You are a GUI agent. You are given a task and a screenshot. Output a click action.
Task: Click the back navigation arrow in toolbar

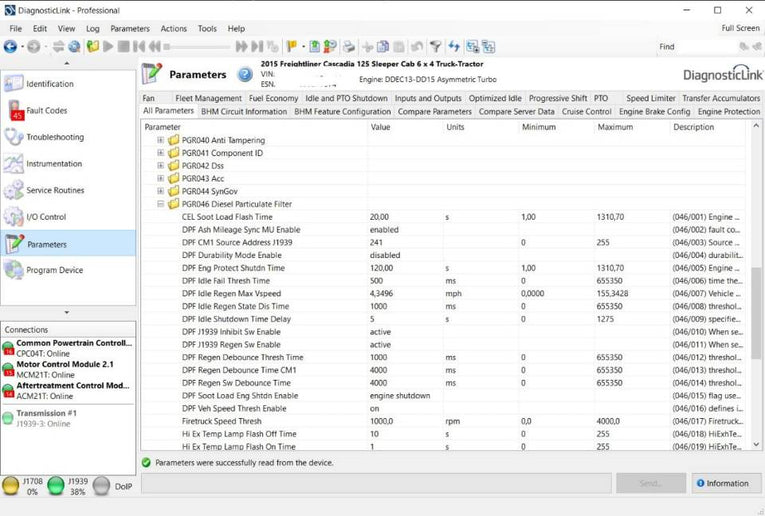11,46
